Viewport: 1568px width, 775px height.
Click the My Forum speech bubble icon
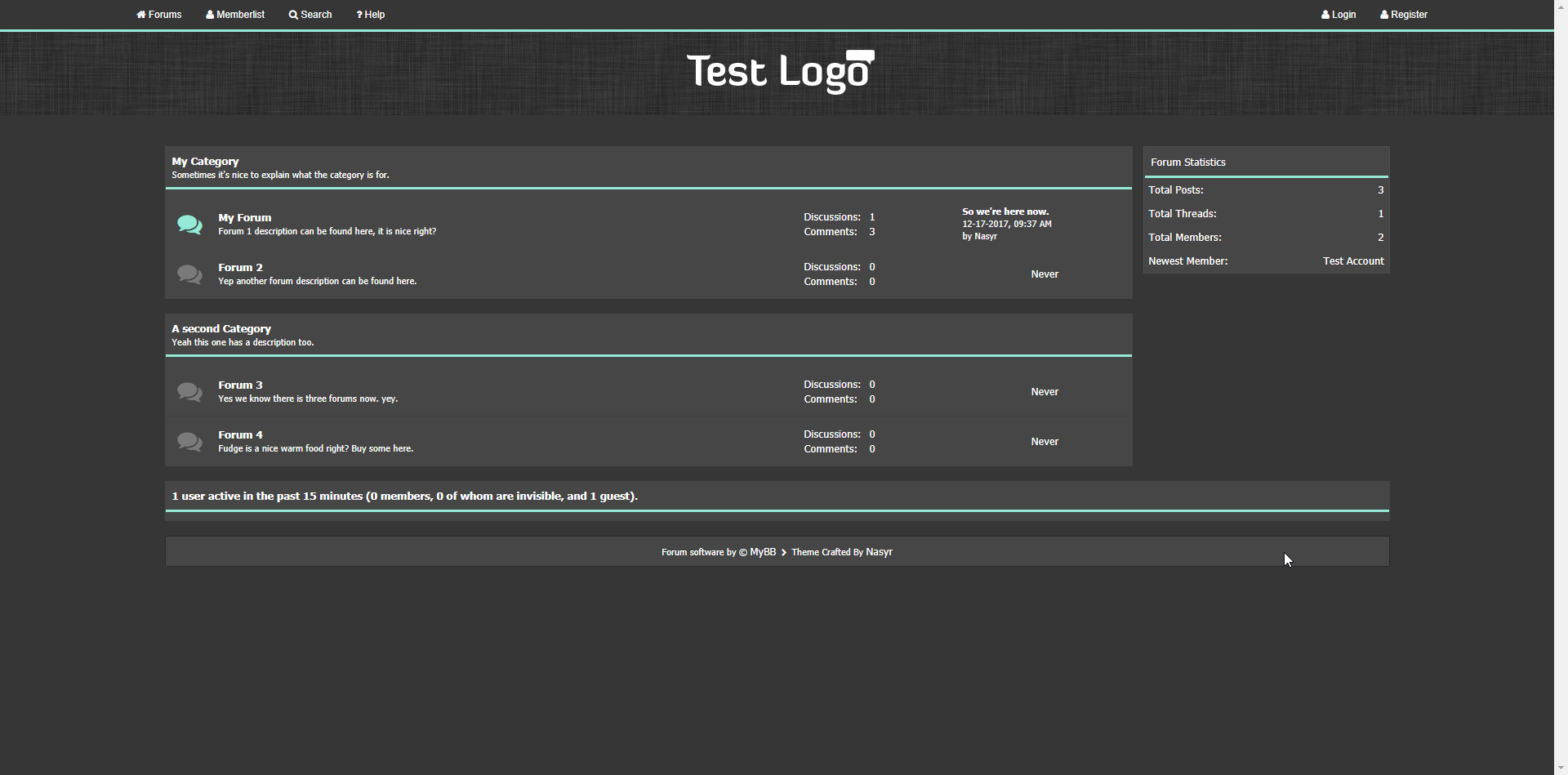(189, 225)
